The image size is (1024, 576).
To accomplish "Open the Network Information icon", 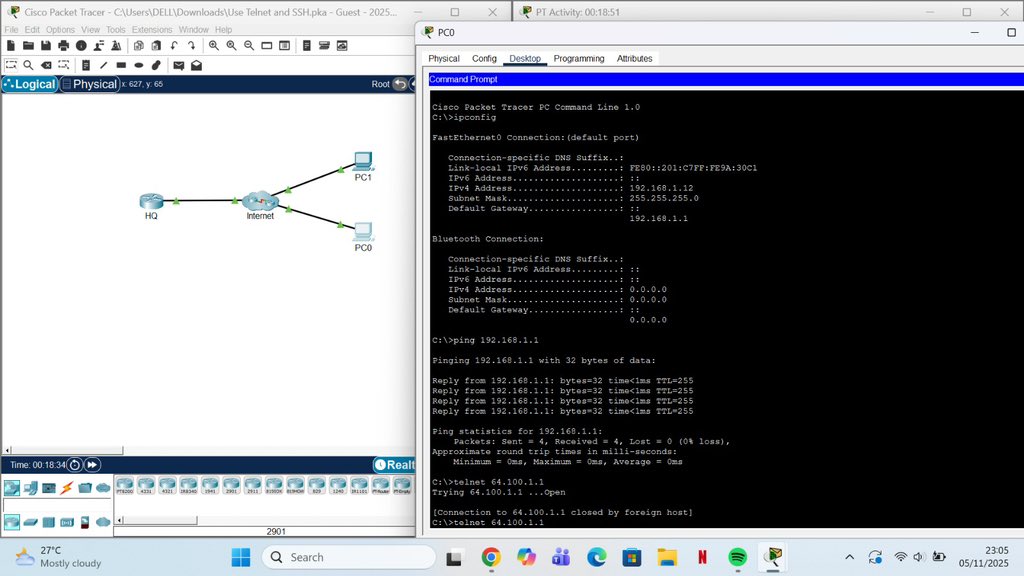I will tap(81, 46).
